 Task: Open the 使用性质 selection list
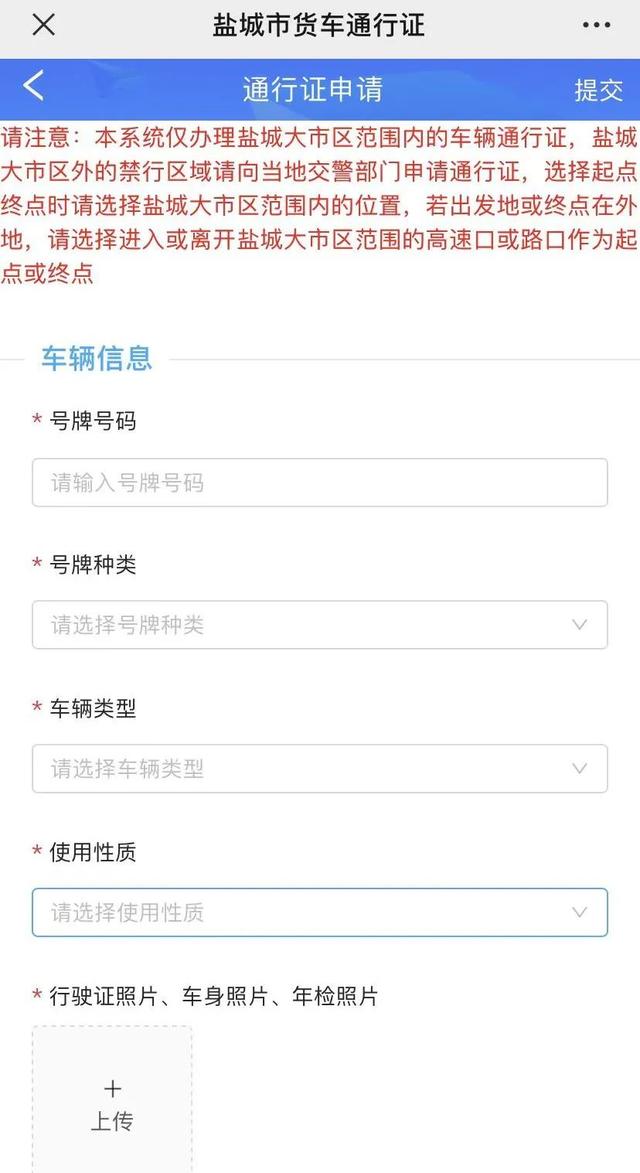coord(320,911)
